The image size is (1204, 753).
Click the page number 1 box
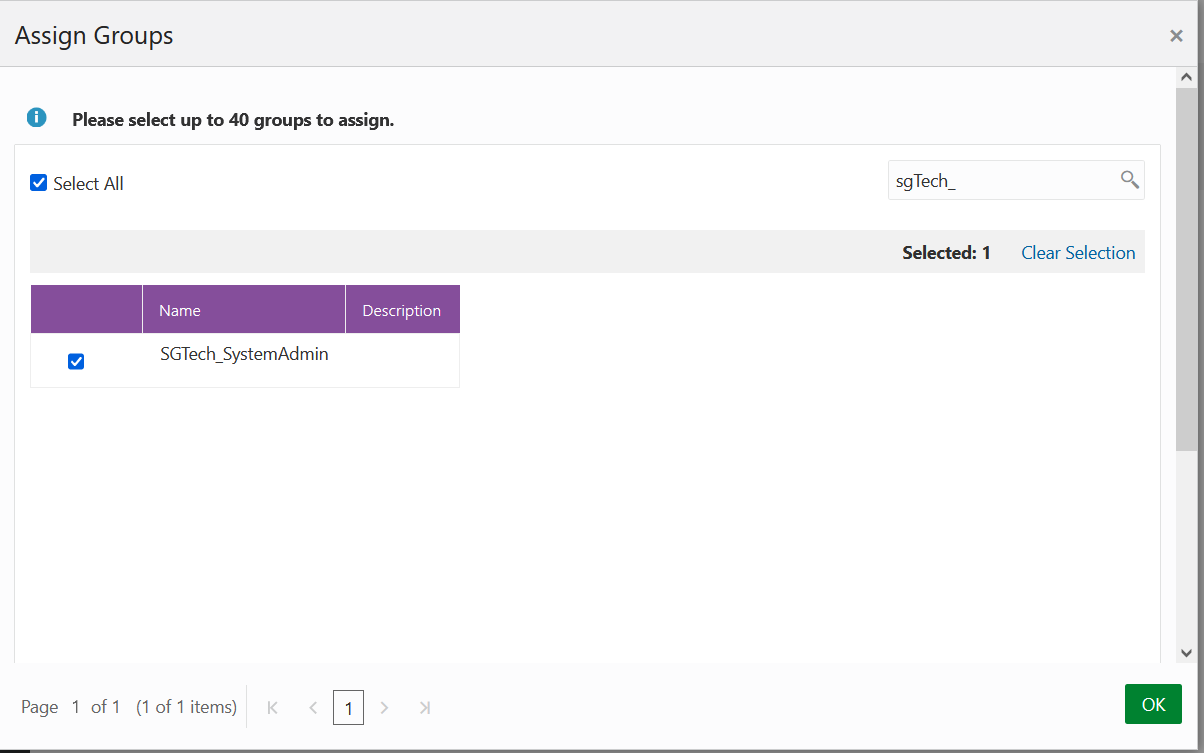348,707
